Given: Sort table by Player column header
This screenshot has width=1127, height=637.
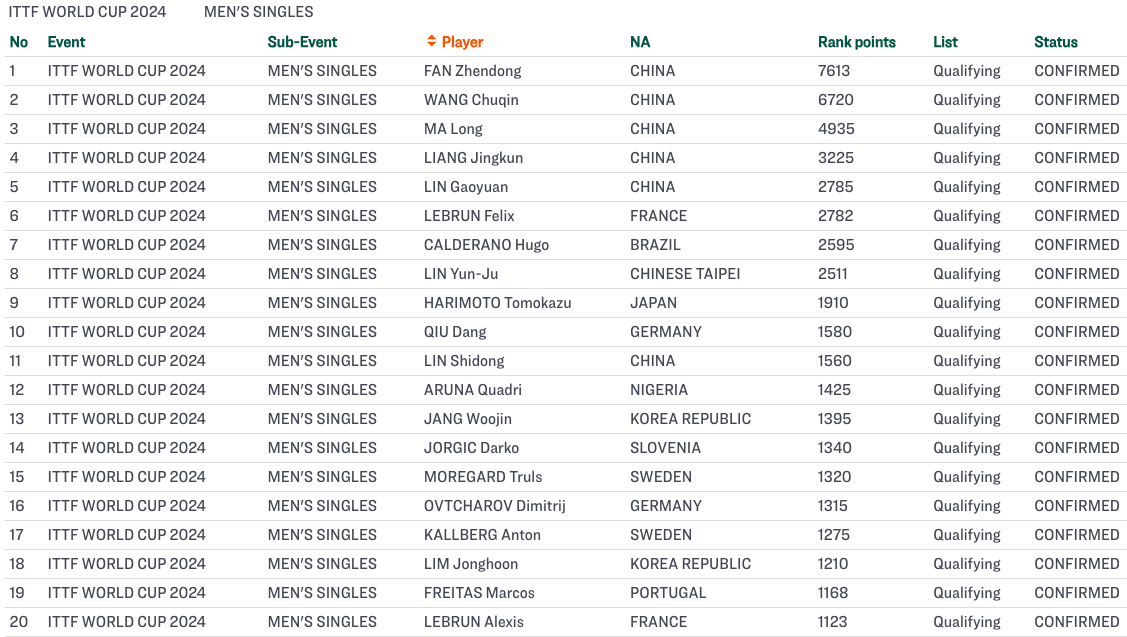Looking at the screenshot, I should [x=462, y=42].
